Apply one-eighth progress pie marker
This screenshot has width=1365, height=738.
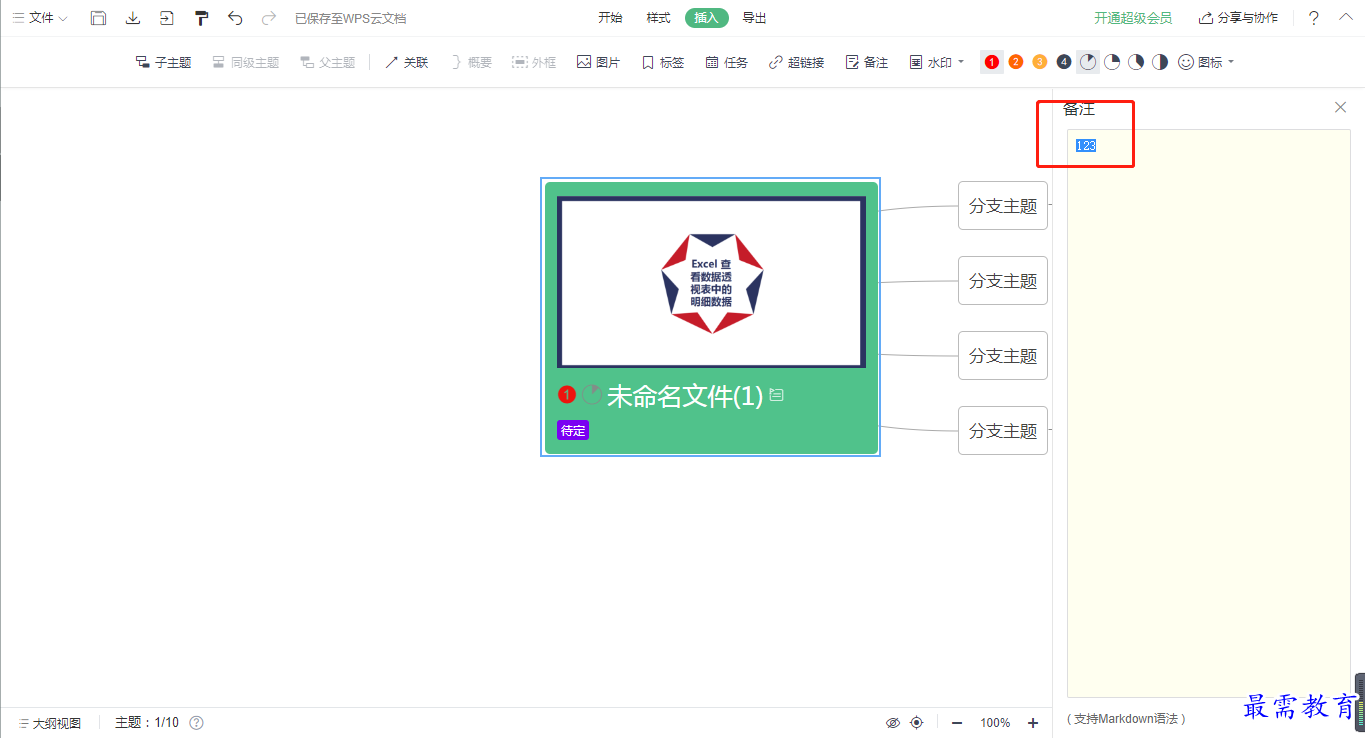click(1088, 62)
